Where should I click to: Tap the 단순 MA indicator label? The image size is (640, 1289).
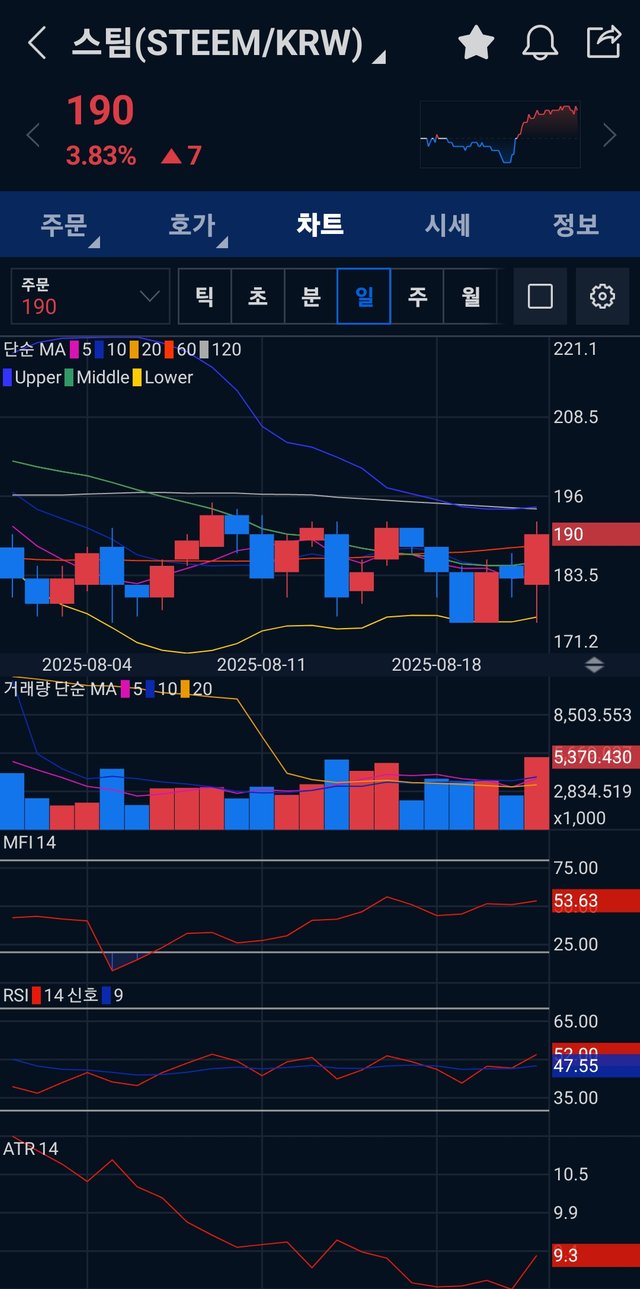34,349
